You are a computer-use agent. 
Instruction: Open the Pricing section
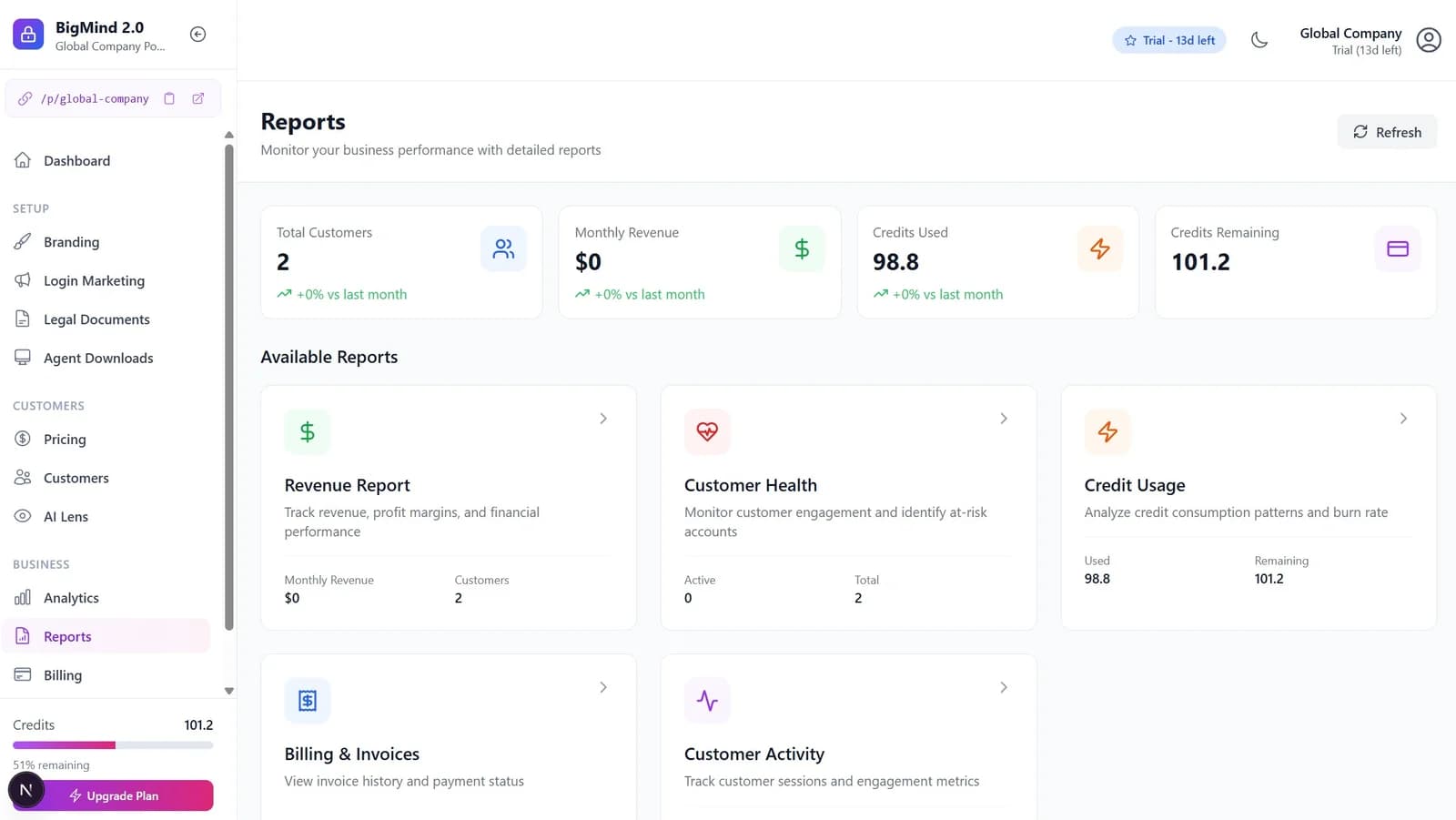point(64,439)
